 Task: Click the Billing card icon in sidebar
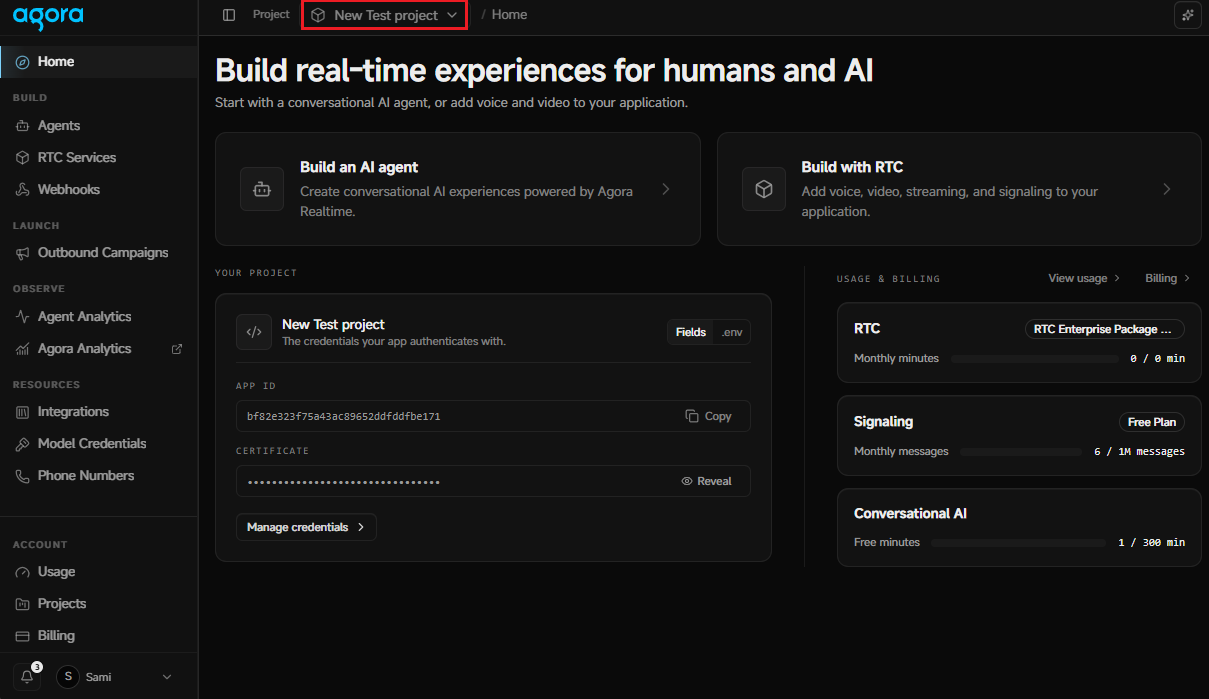pyautogui.click(x=22, y=636)
